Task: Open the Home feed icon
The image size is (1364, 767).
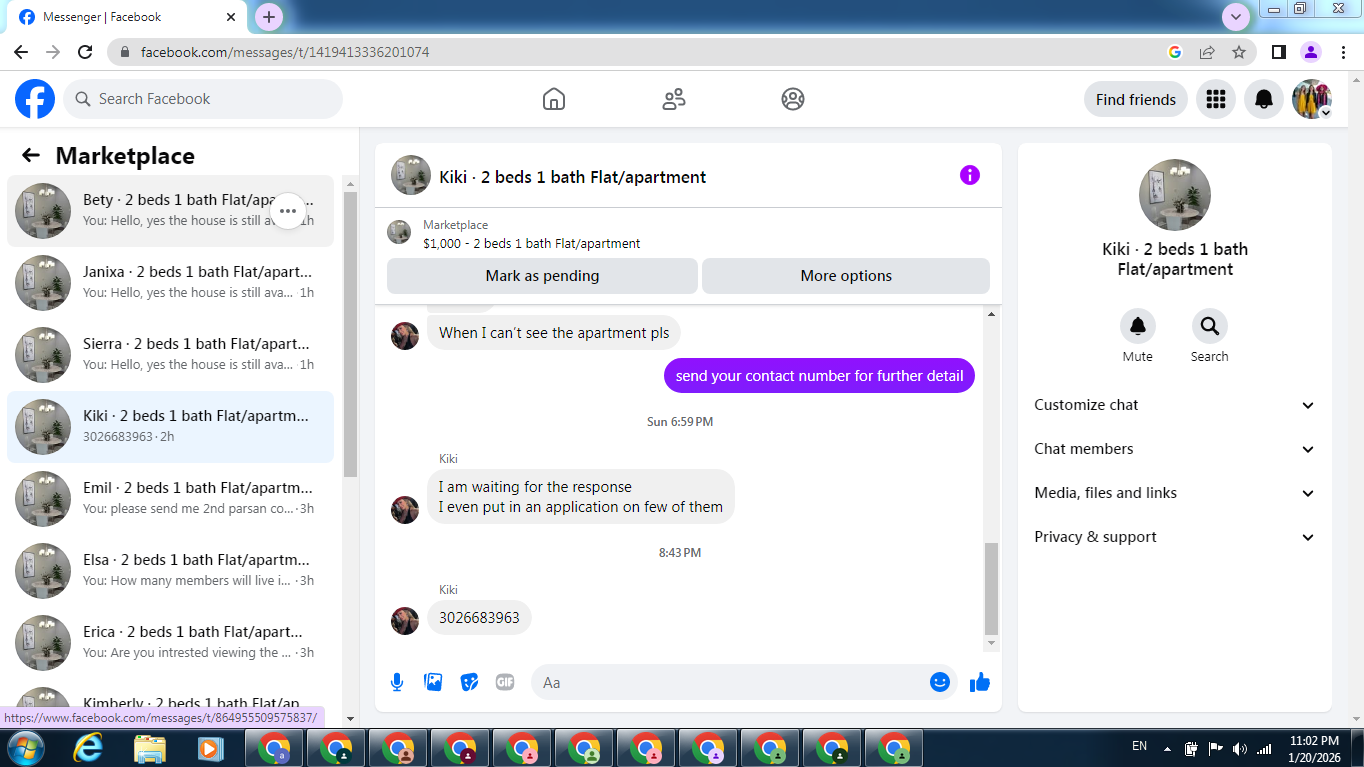Action: click(554, 99)
